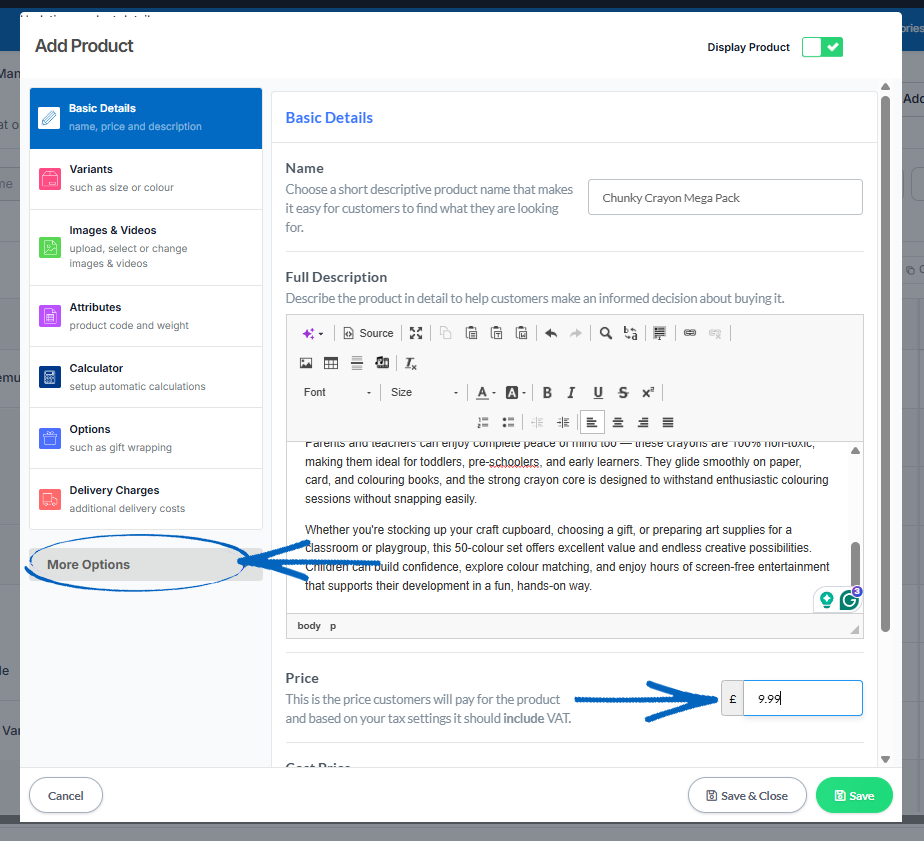Open the Calculator section
The height and width of the screenshot is (841, 924).
coord(146,377)
